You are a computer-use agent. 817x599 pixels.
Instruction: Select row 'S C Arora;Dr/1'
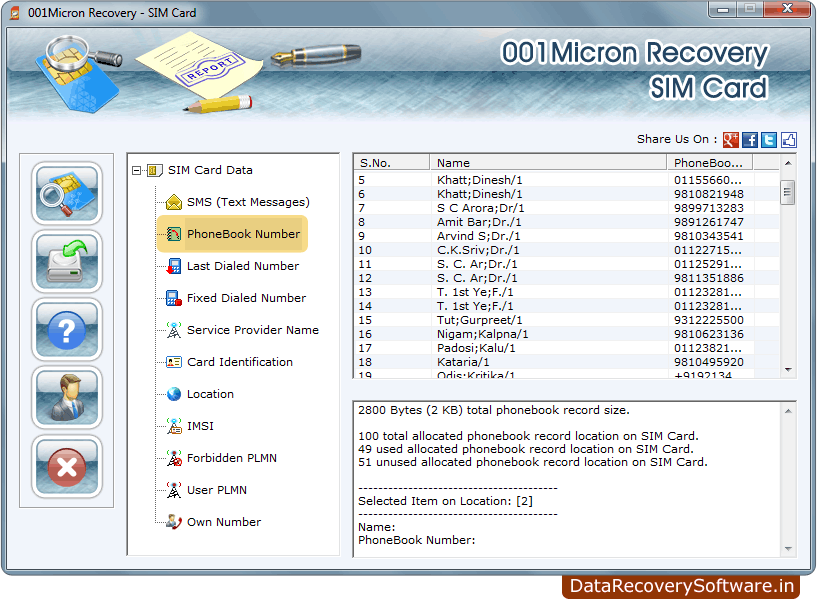(567, 208)
